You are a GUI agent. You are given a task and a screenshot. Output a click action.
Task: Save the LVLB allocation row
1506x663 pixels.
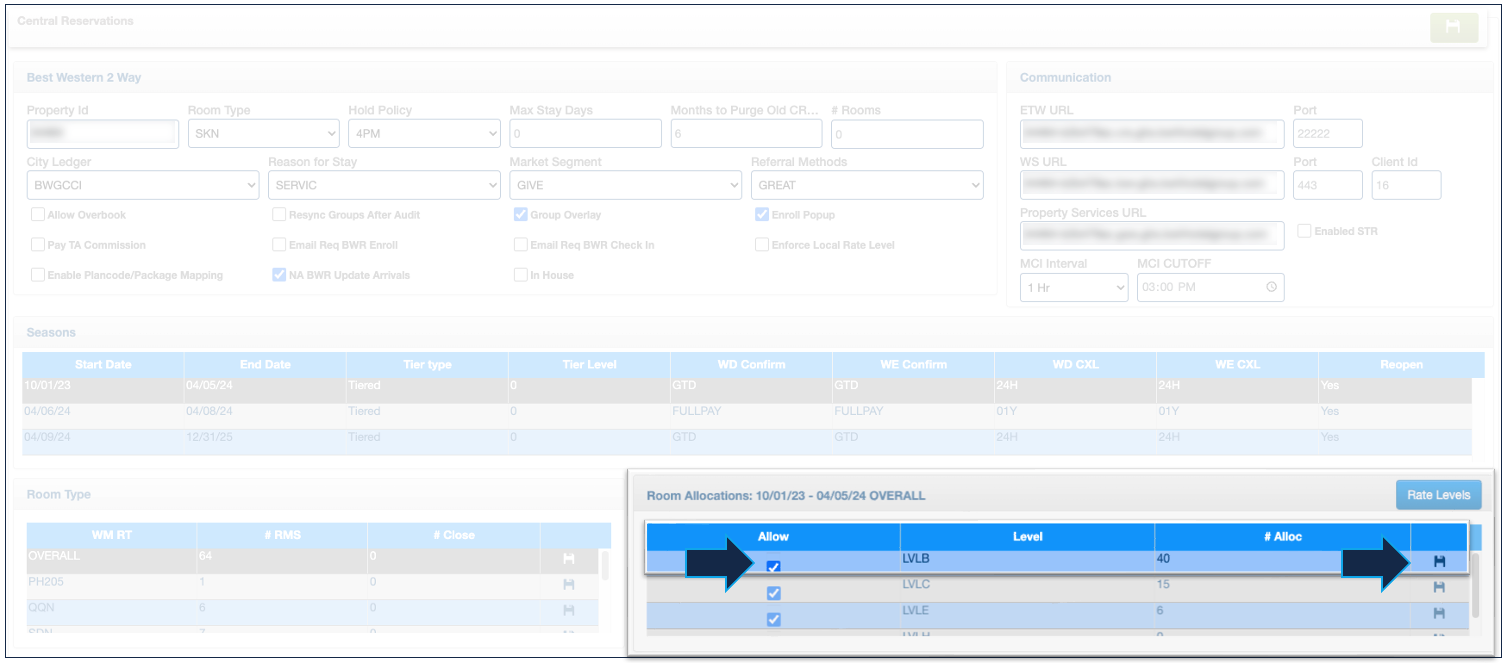[x=1439, y=562]
